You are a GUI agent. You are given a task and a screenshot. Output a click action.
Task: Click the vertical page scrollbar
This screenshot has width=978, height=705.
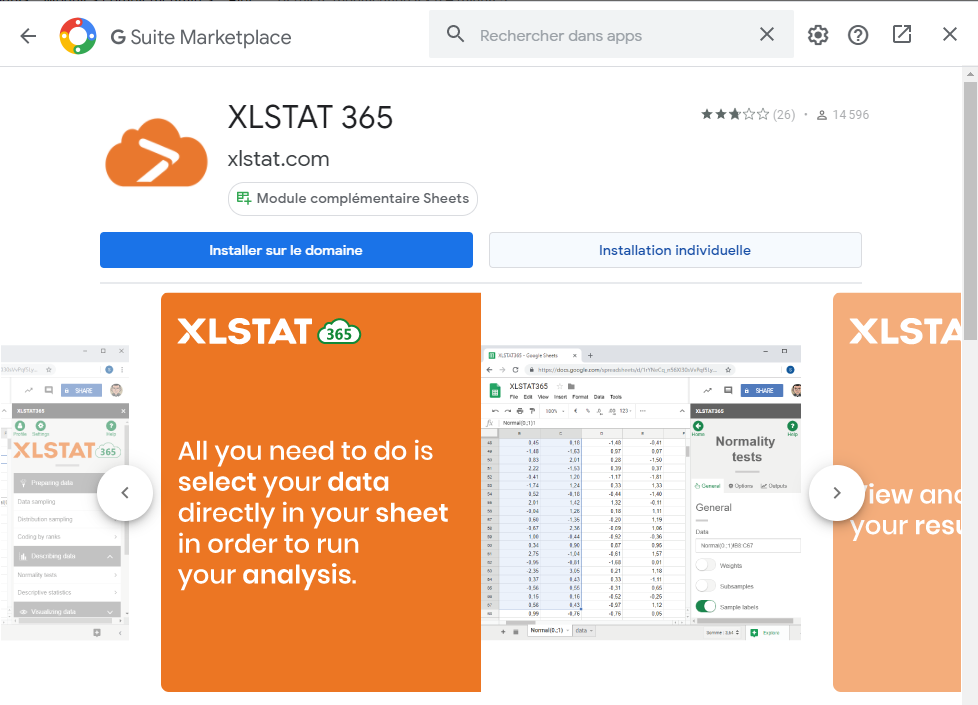tap(970, 200)
